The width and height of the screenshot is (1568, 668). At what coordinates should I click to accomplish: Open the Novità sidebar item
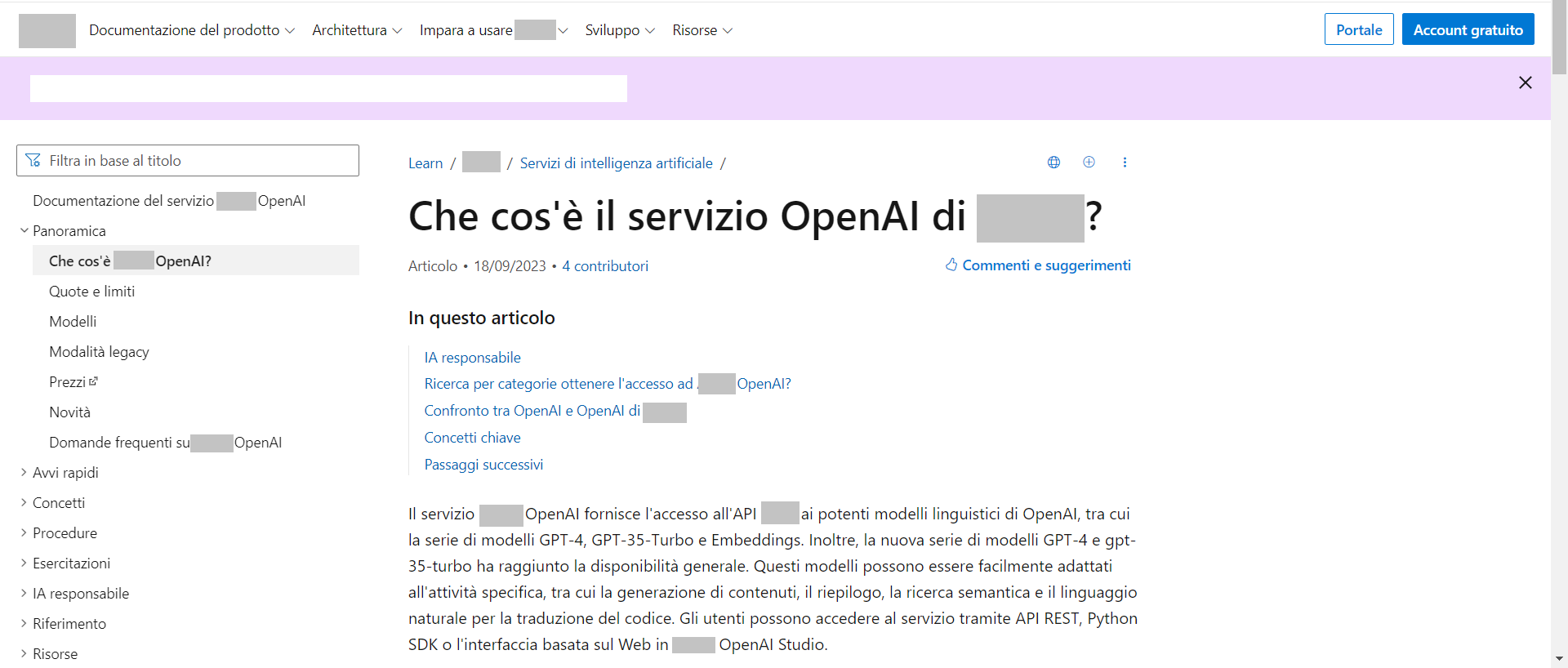pos(70,412)
